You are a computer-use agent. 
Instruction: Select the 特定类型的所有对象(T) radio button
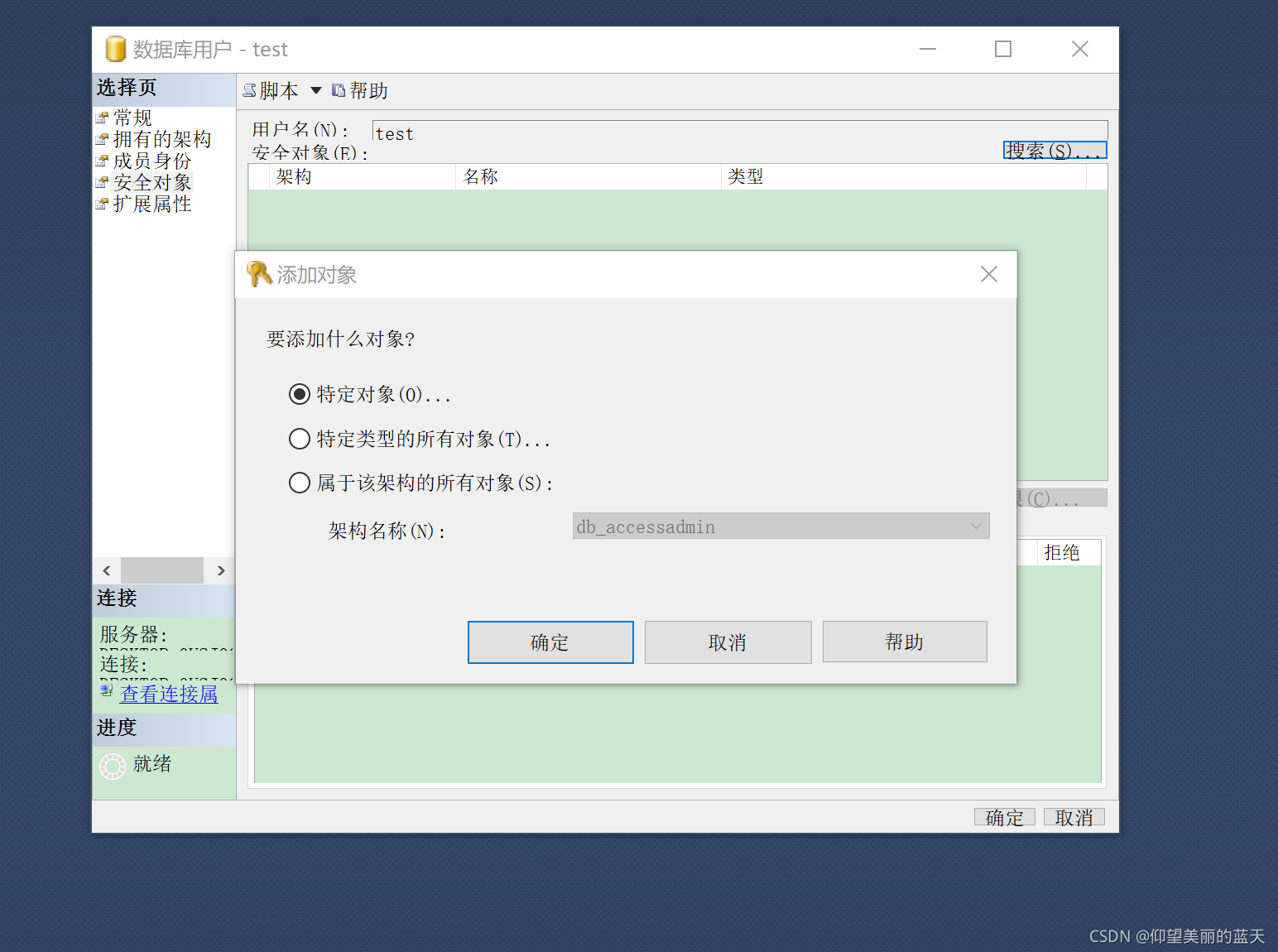[x=299, y=439]
